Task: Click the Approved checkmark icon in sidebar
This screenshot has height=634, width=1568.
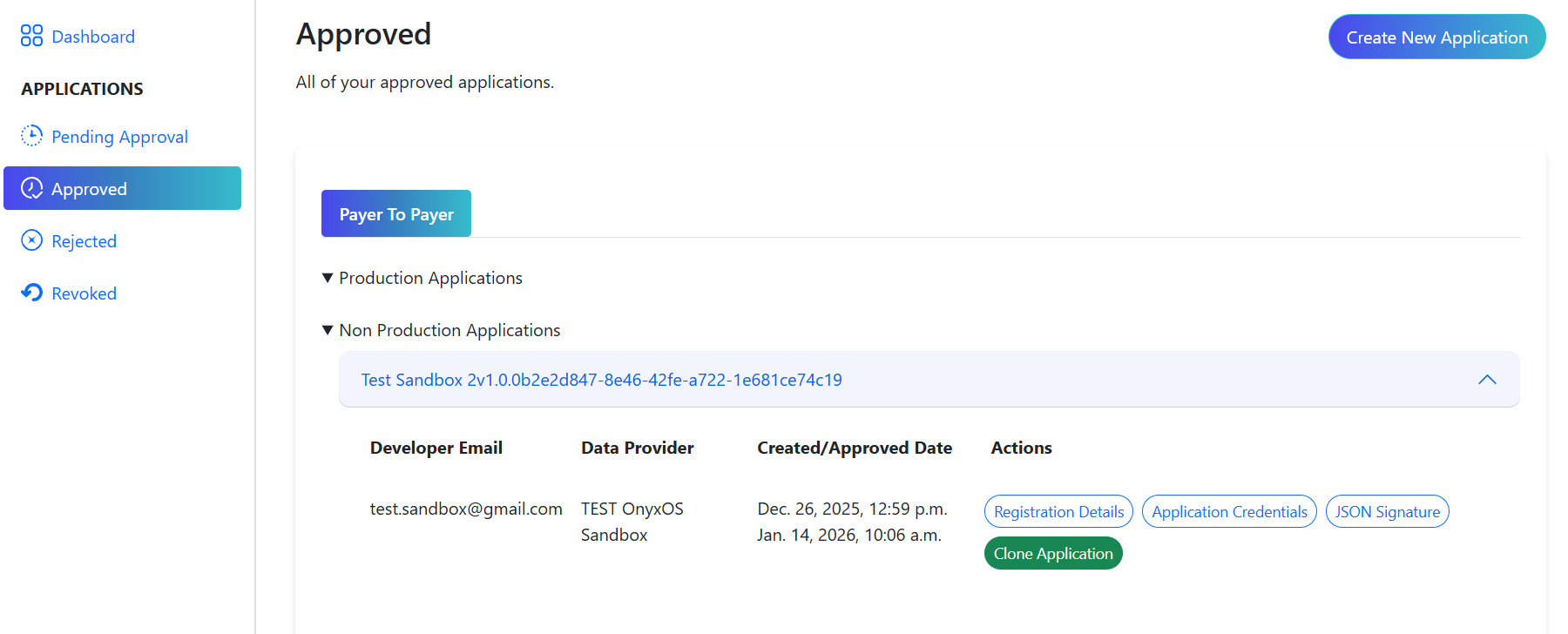Action: pyautogui.click(x=31, y=189)
